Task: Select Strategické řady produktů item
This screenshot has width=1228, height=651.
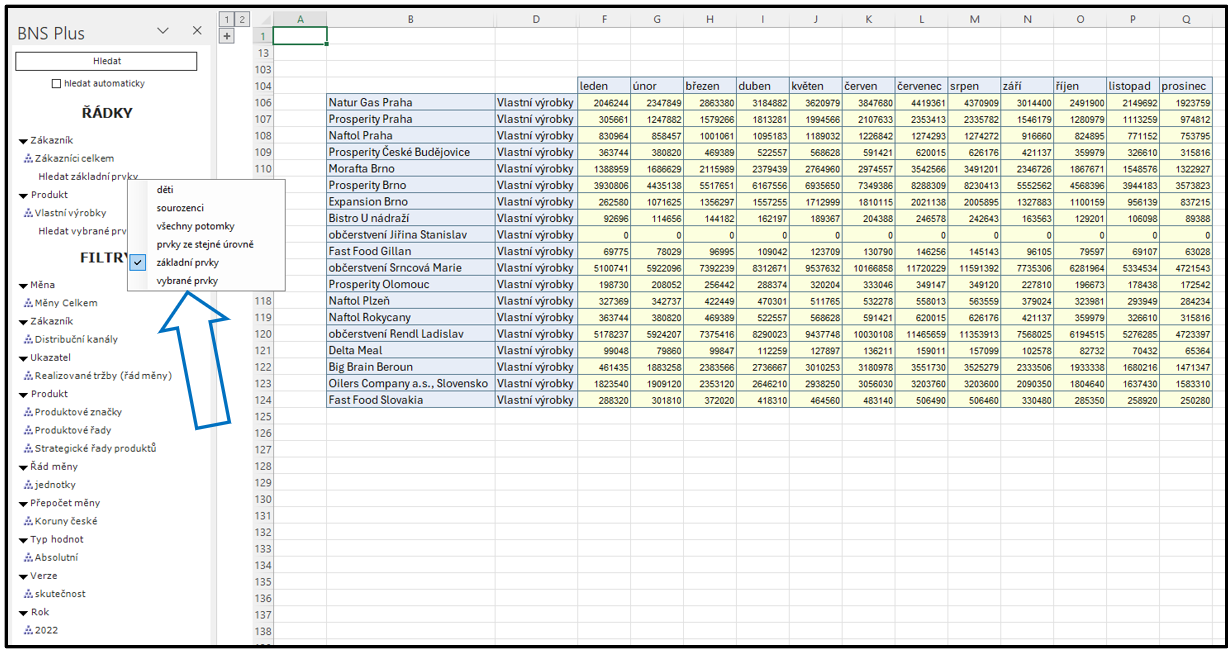Action: [95, 448]
